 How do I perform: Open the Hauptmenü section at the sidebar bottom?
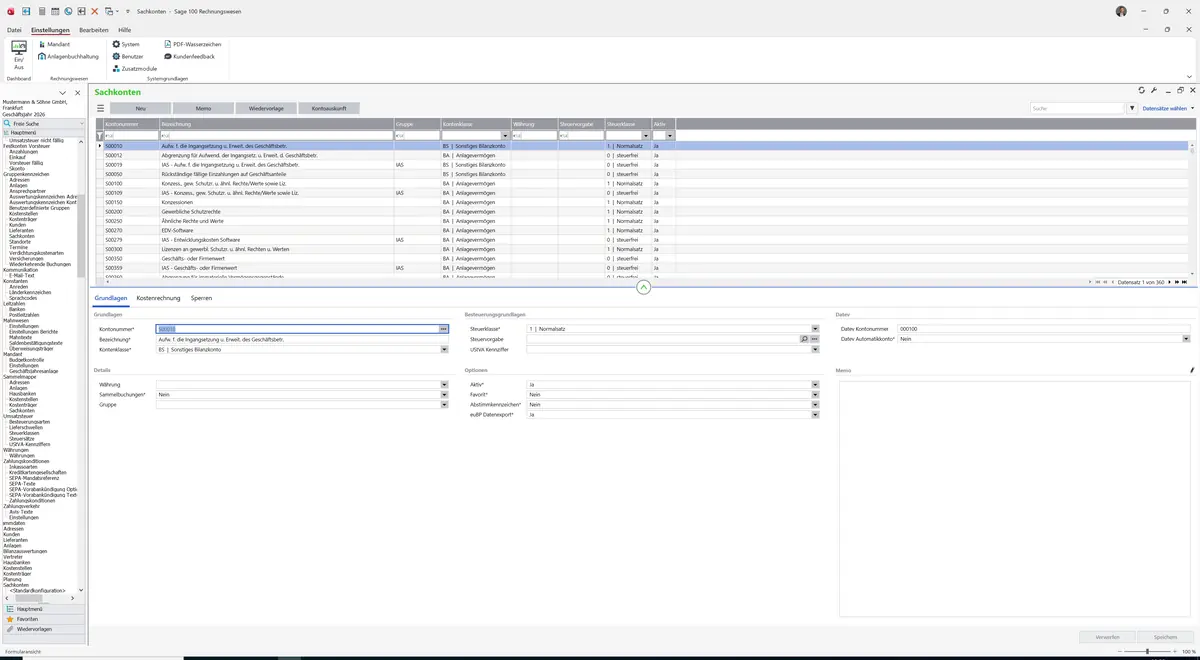pos(42,608)
